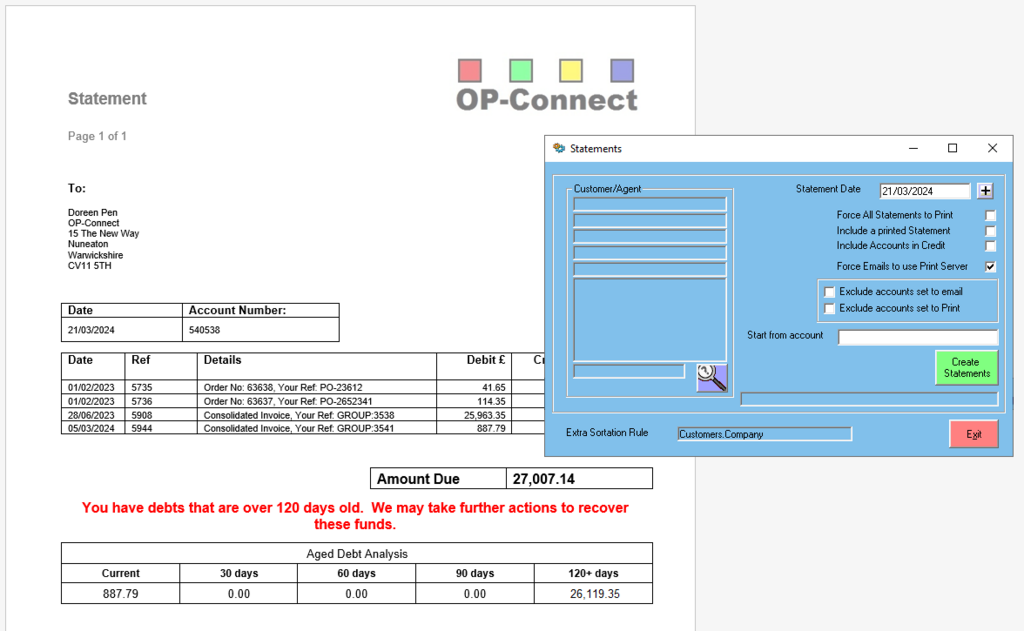The height and width of the screenshot is (631, 1024).
Task: Click the red Exit button
Action: [974, 434]
